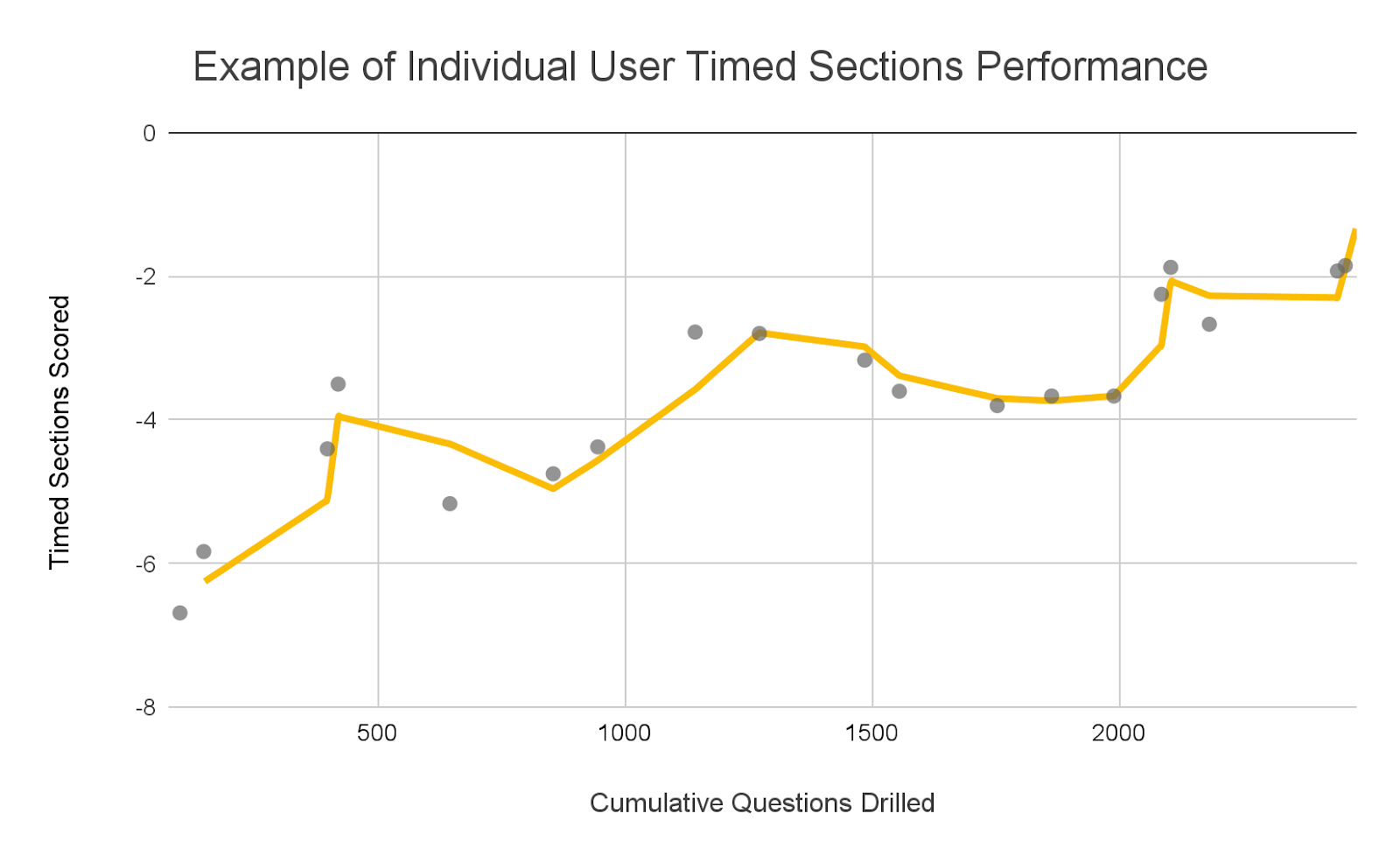Image resolution: width=1400 pixels, height=862 pixels.
Task: Click the y-axis tick label 0
Action: 150,133
